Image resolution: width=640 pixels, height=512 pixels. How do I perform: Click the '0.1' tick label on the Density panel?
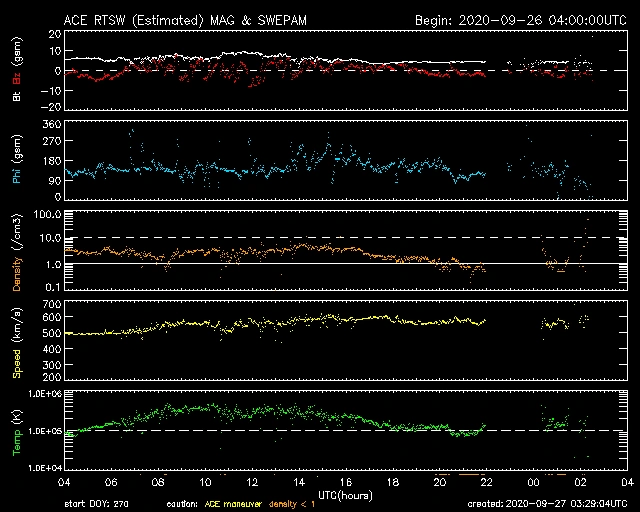point(53,287)
